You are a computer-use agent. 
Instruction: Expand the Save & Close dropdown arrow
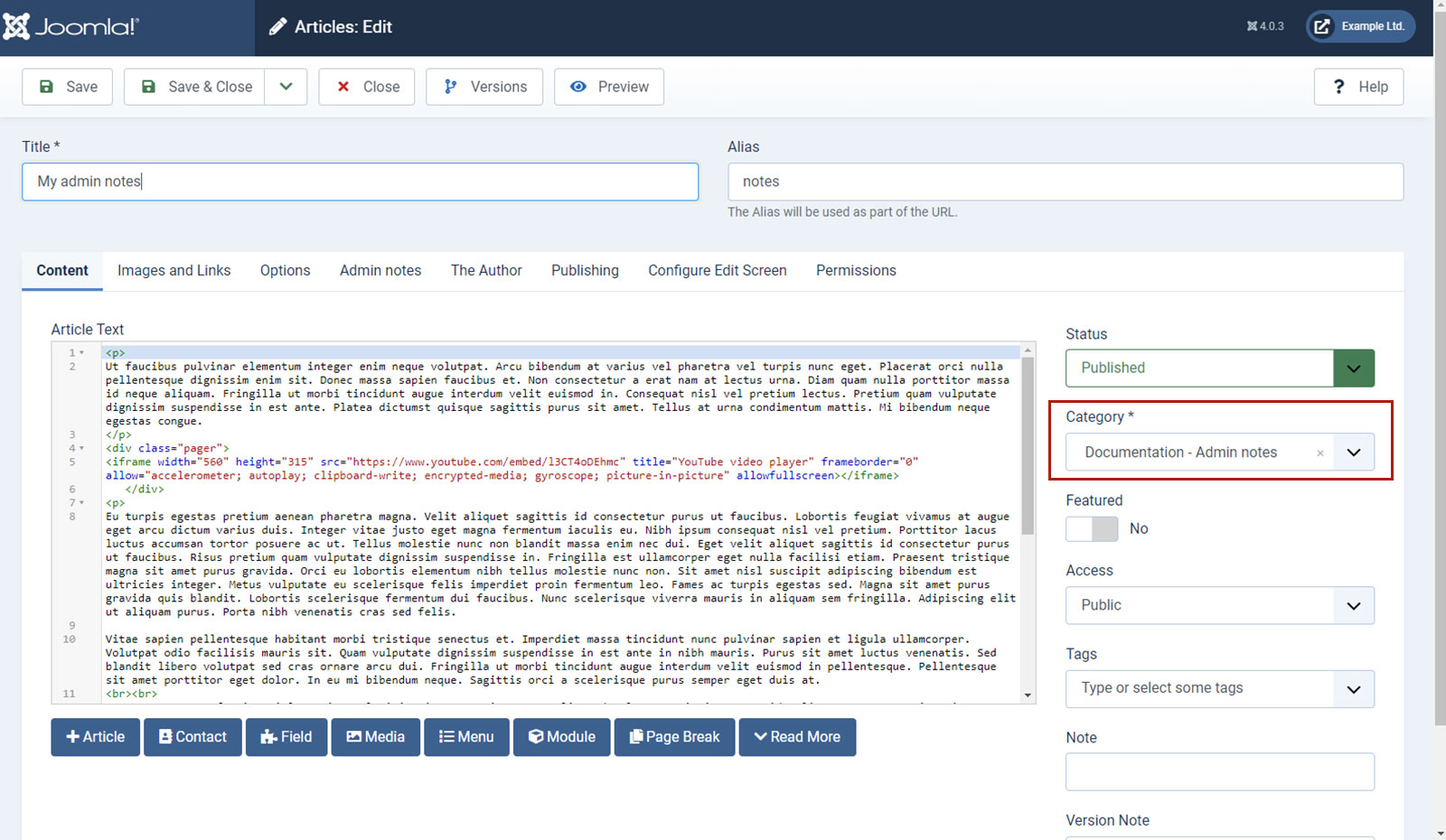click(x=286, y=87)
